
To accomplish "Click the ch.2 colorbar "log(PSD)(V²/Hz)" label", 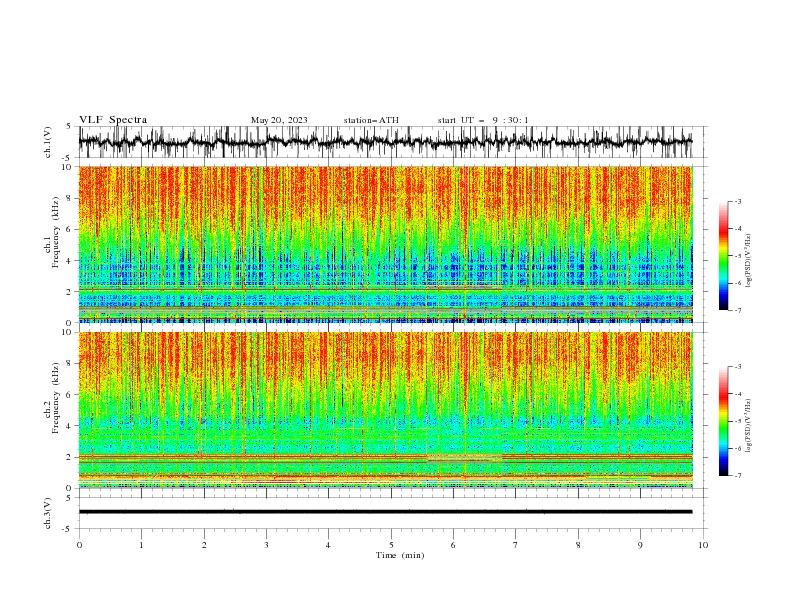I will [749, 426].
